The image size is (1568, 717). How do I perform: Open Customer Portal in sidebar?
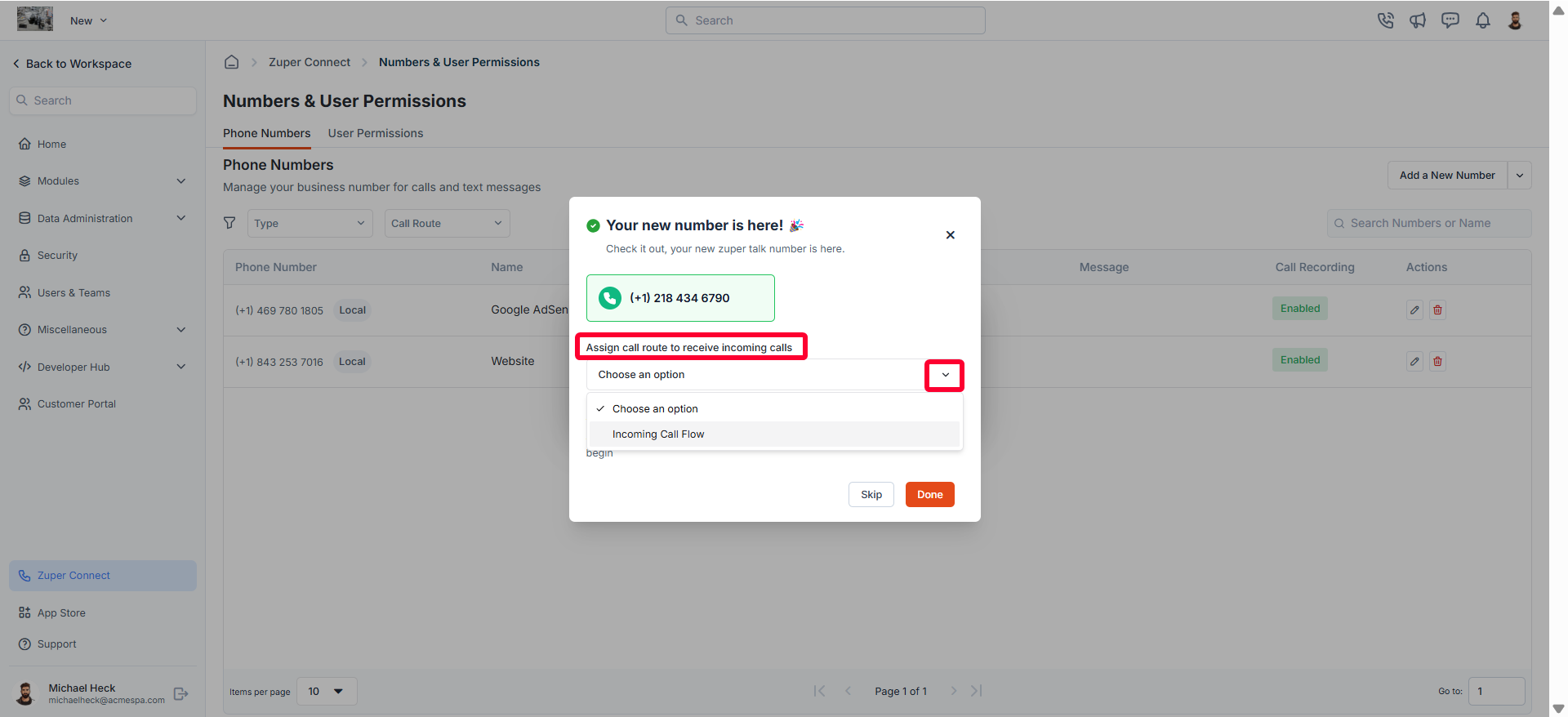point(103,403)
